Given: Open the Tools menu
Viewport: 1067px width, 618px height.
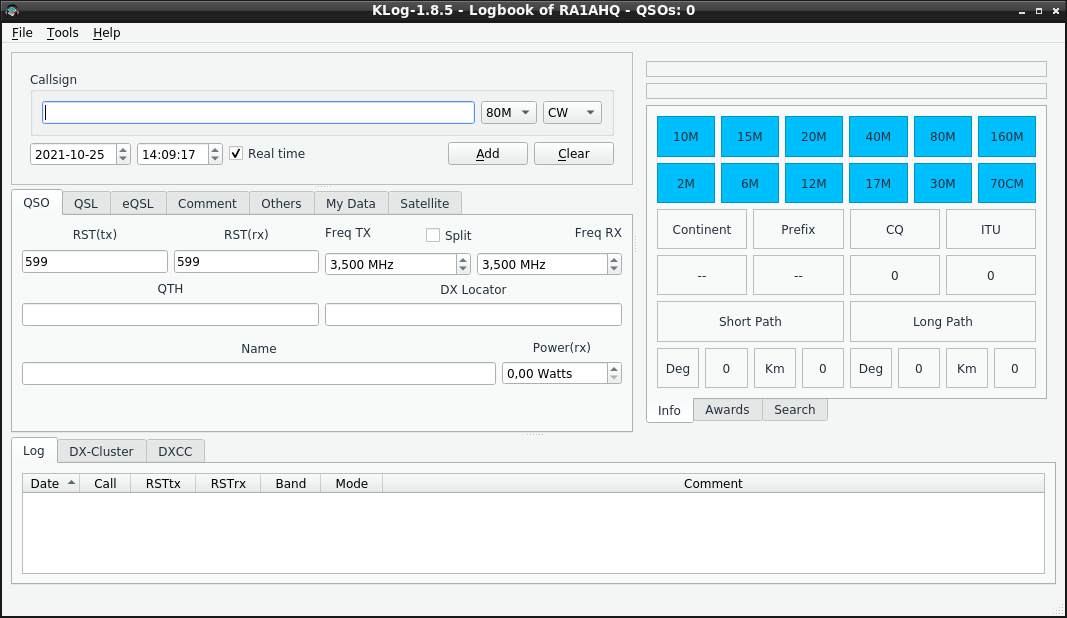Looking at the screenshot, I should [x=63, y=33].
